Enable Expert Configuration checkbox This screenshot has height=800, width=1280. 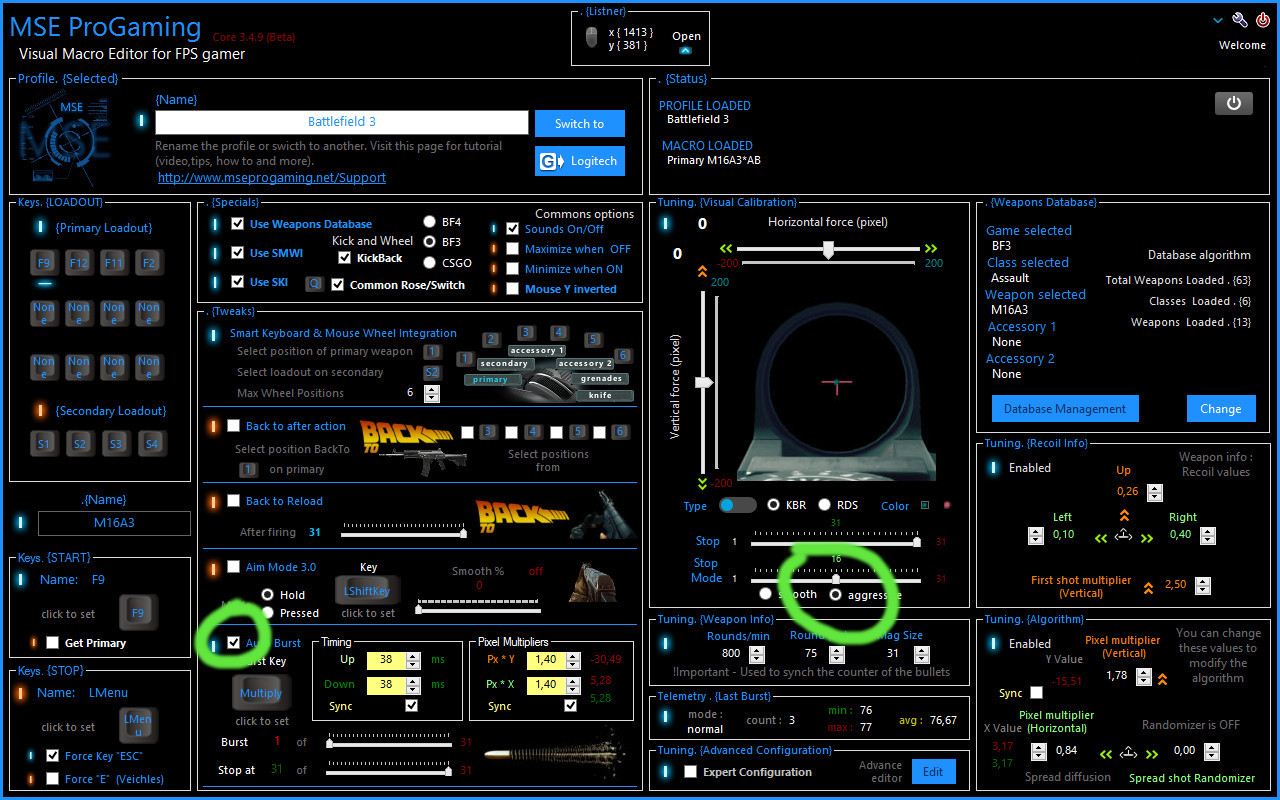[690, 772]
